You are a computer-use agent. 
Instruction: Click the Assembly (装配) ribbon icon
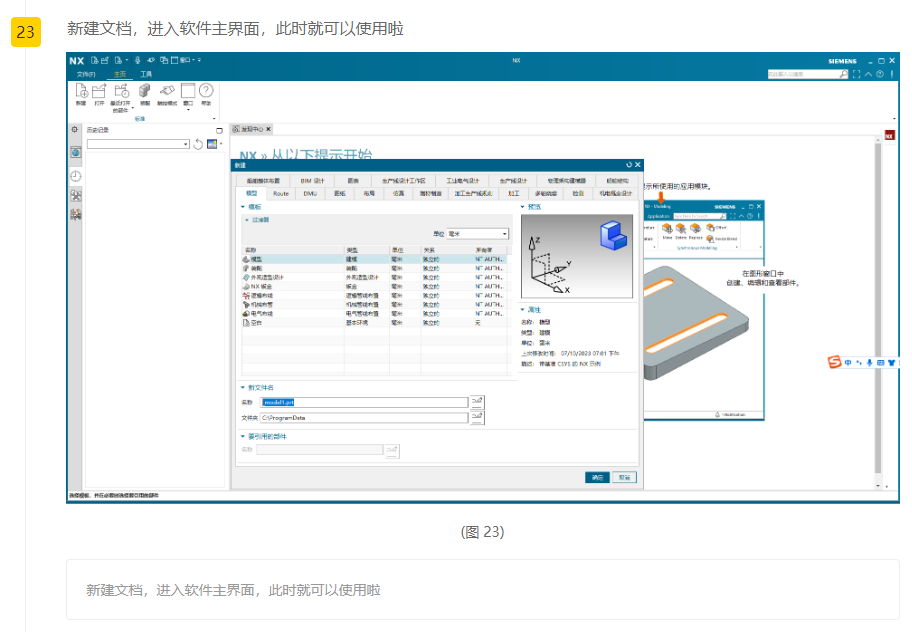click(x=145, y=91)
